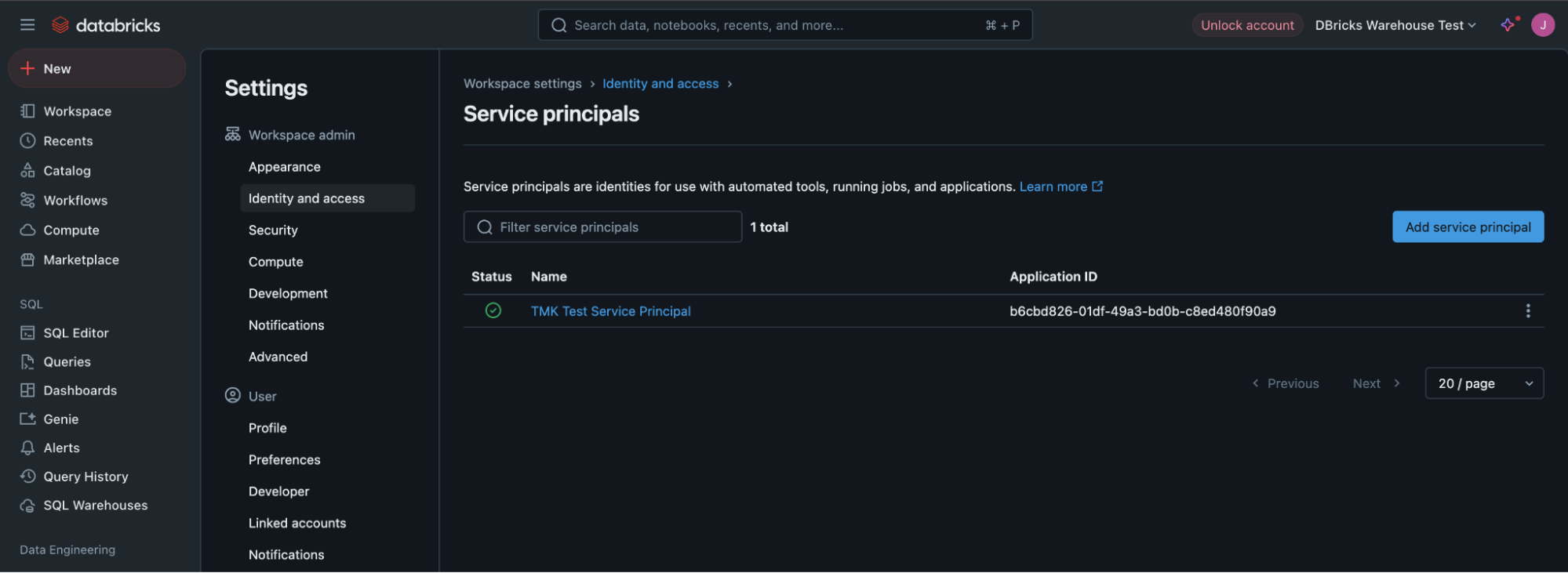
Task: Click the Settings panel heading
Action: 266,88
